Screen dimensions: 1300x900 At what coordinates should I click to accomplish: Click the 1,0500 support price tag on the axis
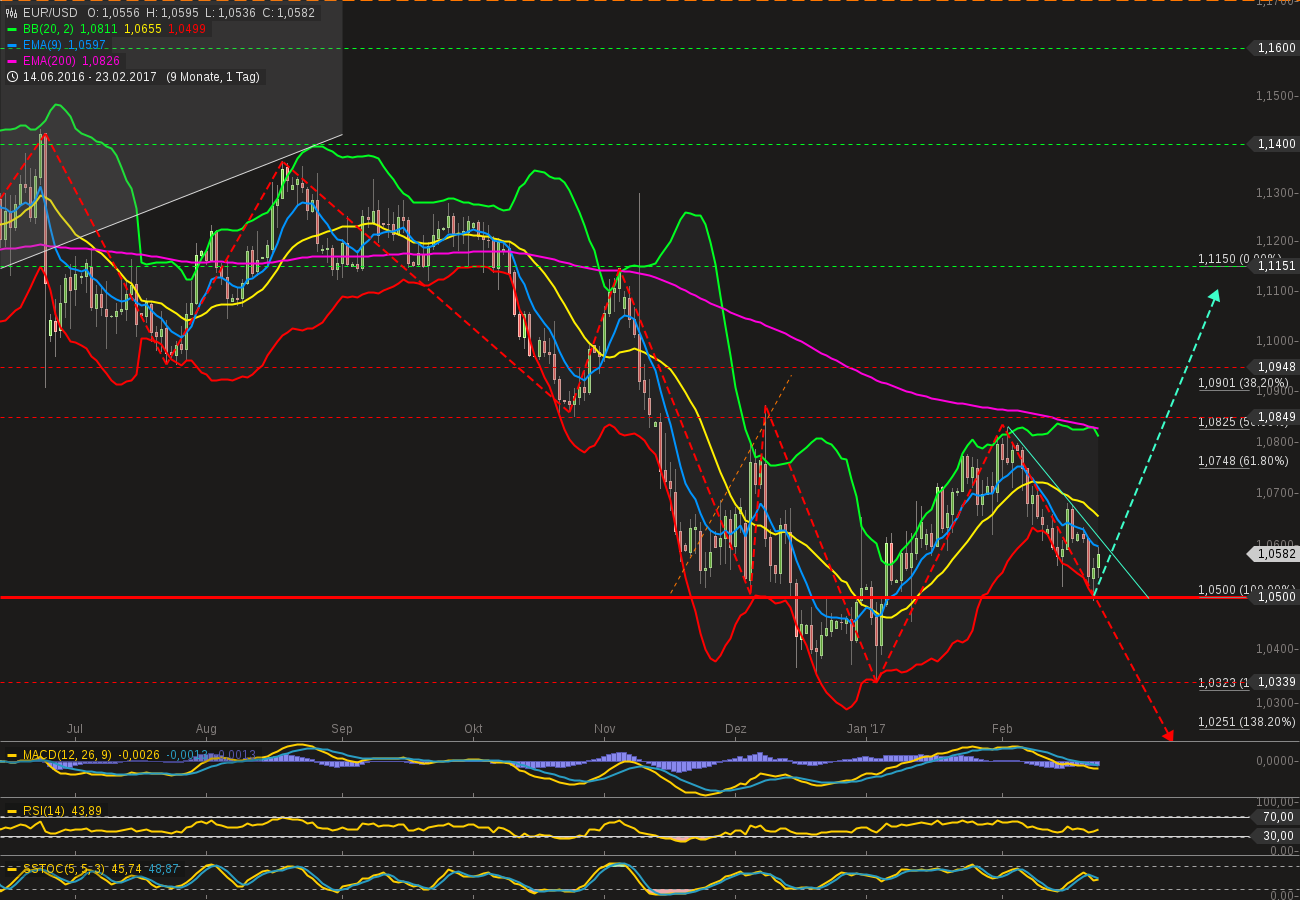pyautogui.click(x=1276, y=597)
